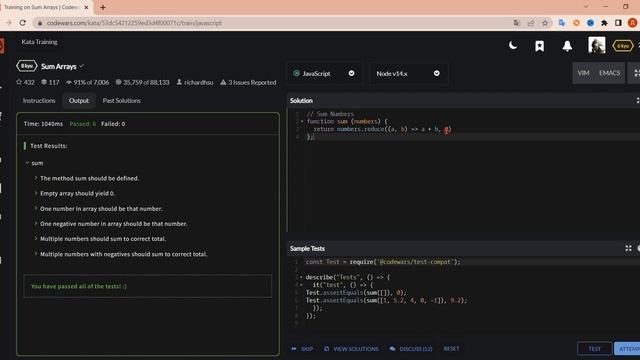Viewport: 640px width, 360px height.
Task: Open the Past Solutions tab
Action: (x=121, y=100)
